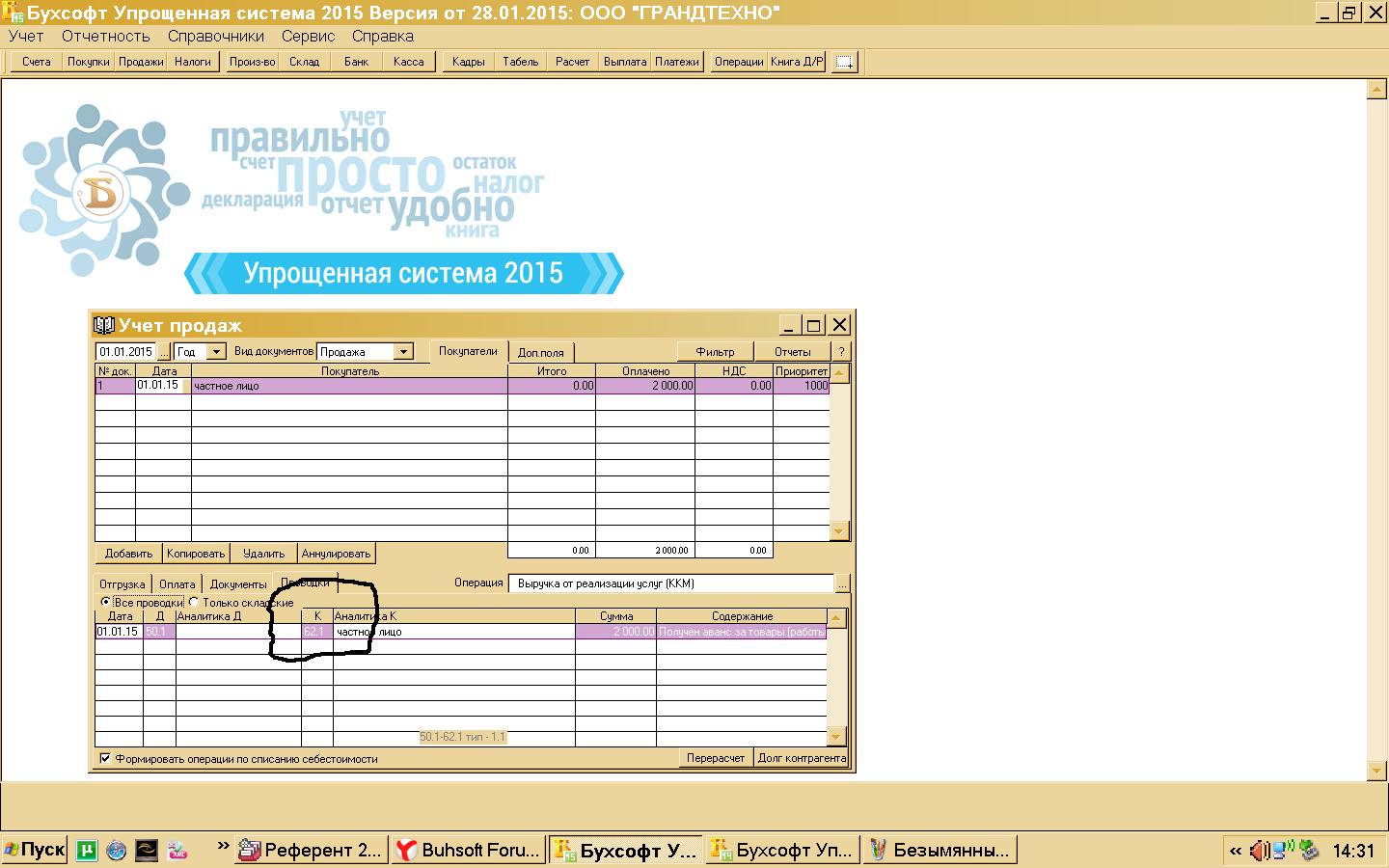Select the Все проводки radio button

click(106, 602)
